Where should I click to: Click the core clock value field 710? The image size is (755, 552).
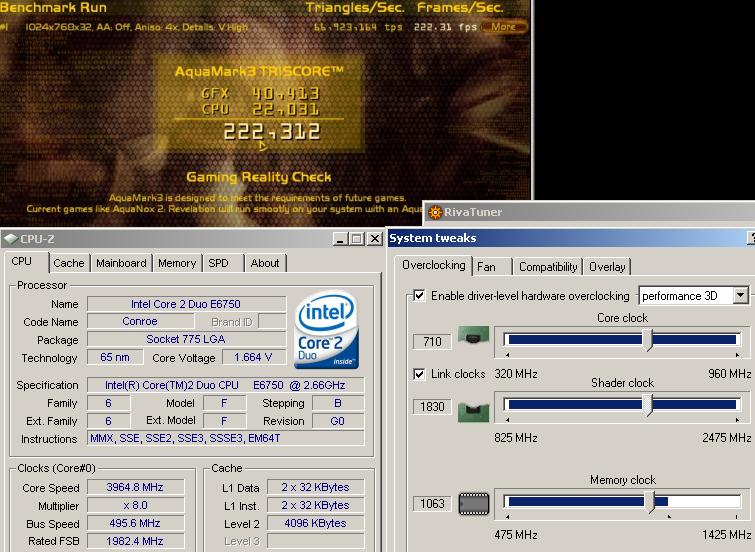pos(432,342)
